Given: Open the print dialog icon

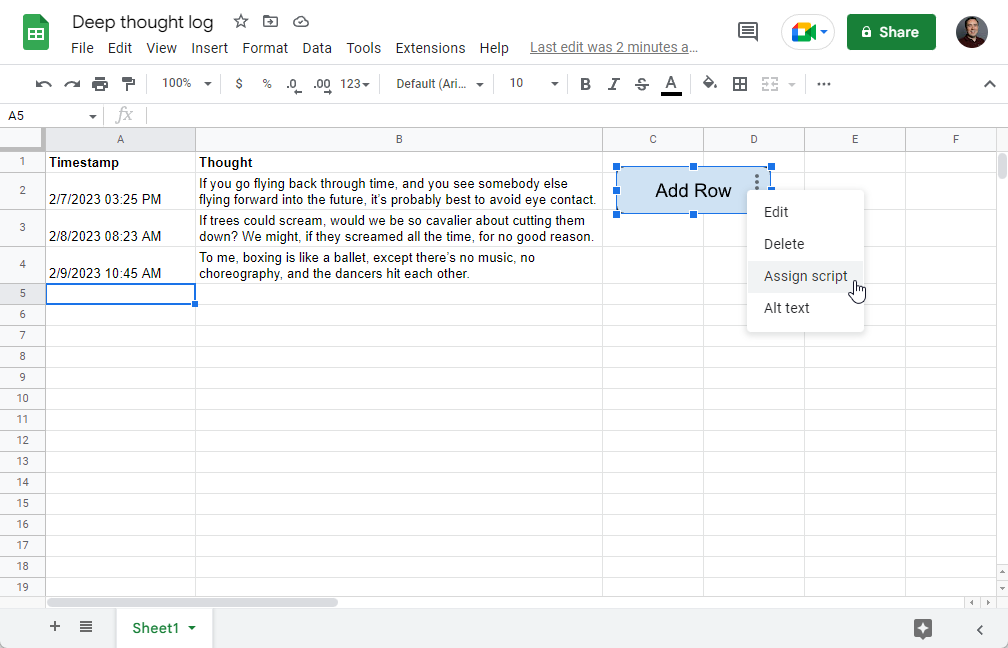Looking at the screenshot, I should pyautogui.click(x=100, y=83).
